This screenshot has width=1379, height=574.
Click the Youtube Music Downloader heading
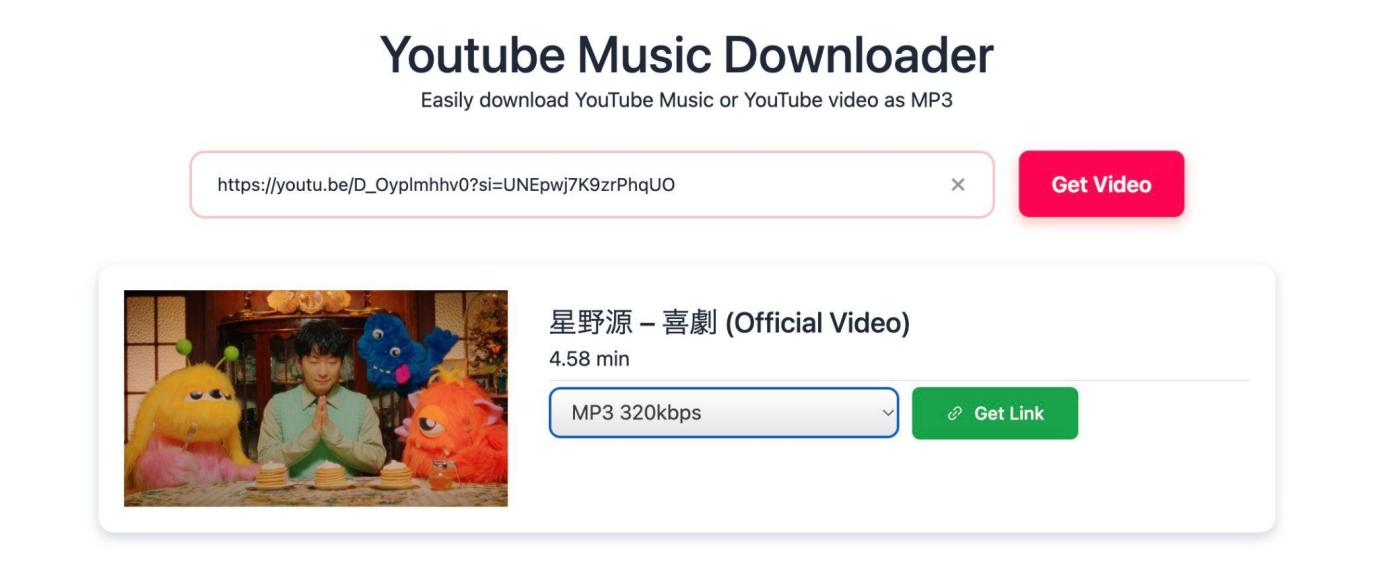click(687, 54)
